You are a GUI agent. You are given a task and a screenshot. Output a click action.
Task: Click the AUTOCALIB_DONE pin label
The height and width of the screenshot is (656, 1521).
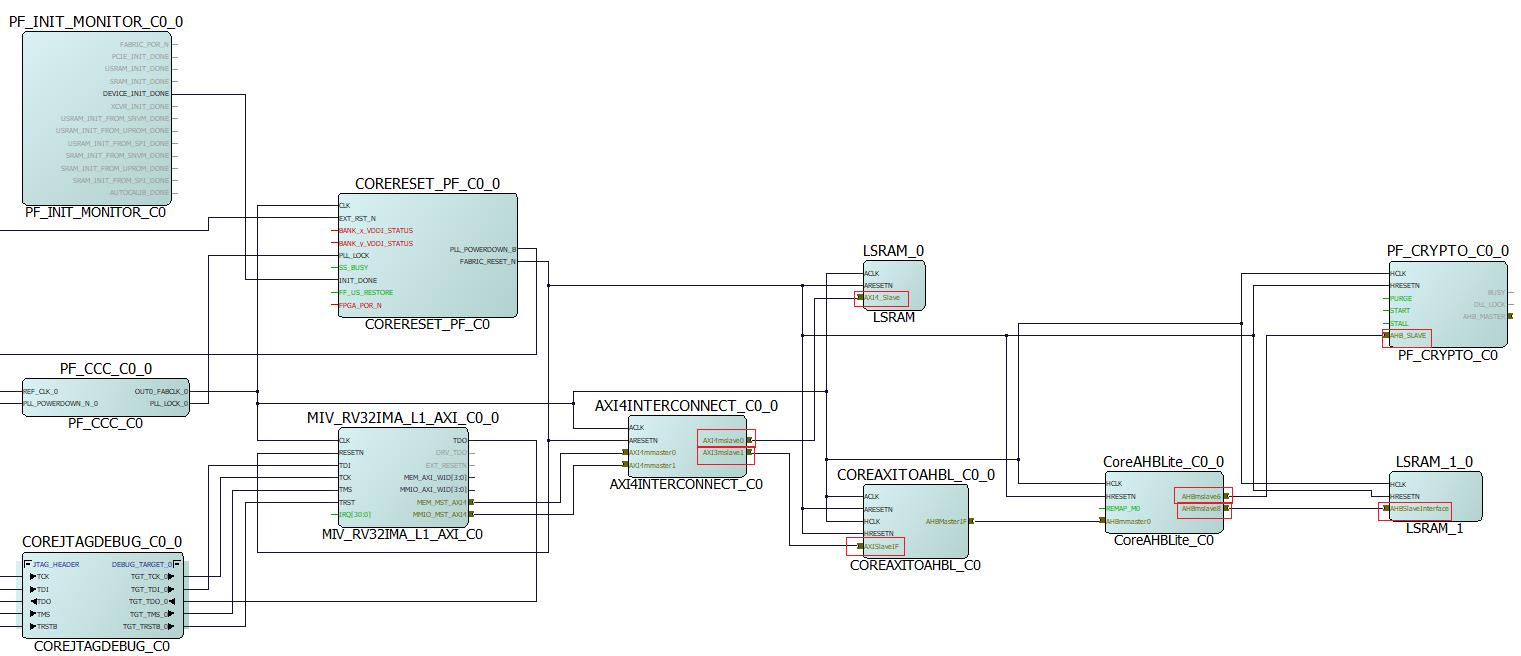140,192
